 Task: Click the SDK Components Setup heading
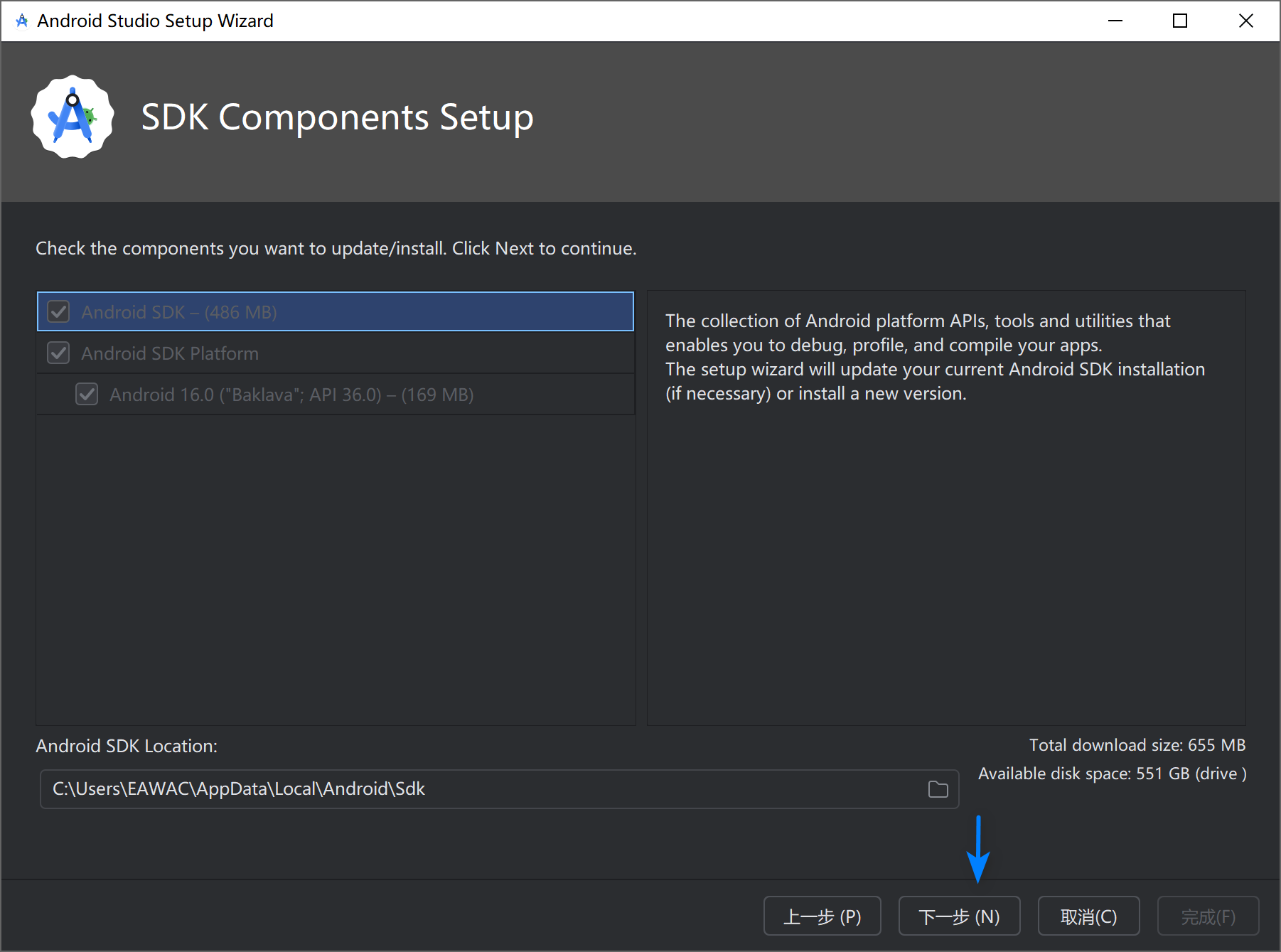pos(337,117)
